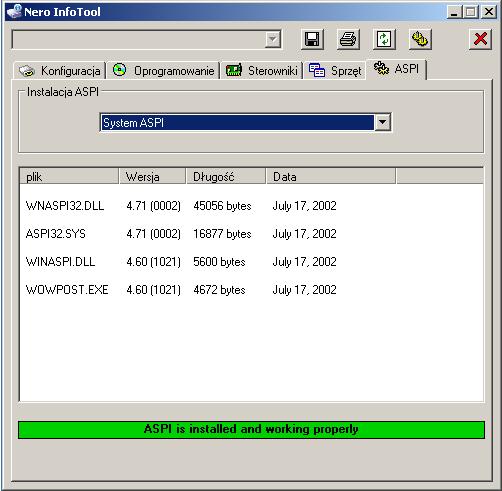Sort by the Wersja column header
Screen dimensions: 502x491
point(152,176)
